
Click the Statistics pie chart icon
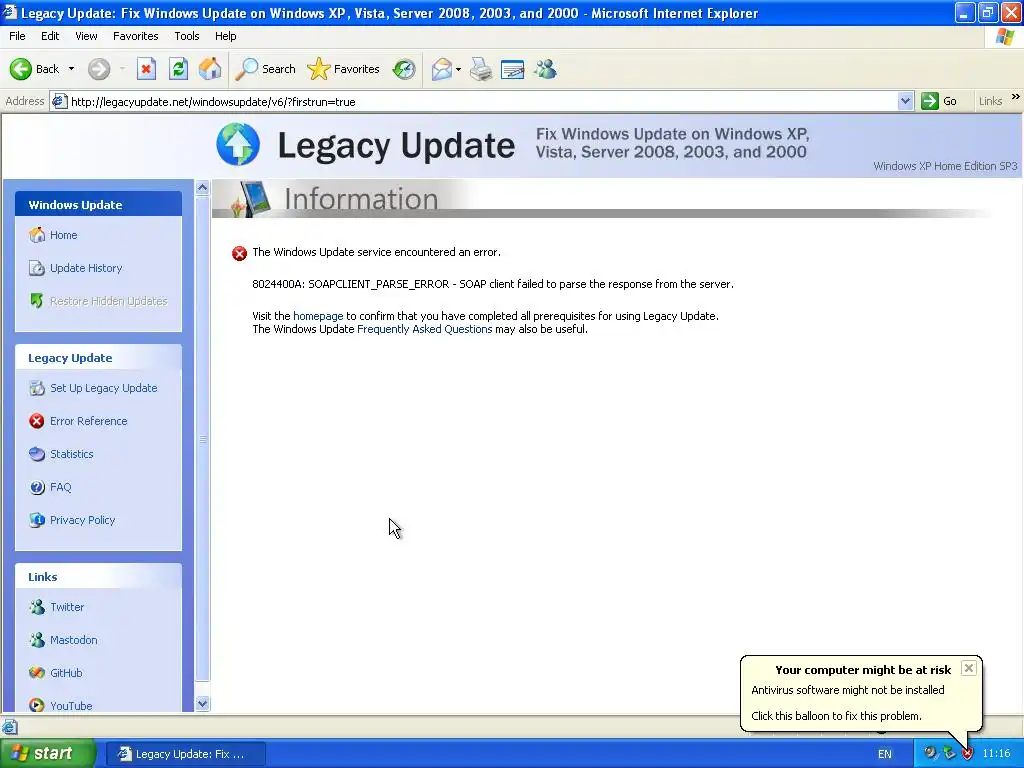pyautogui.click(x=37, y=454)
